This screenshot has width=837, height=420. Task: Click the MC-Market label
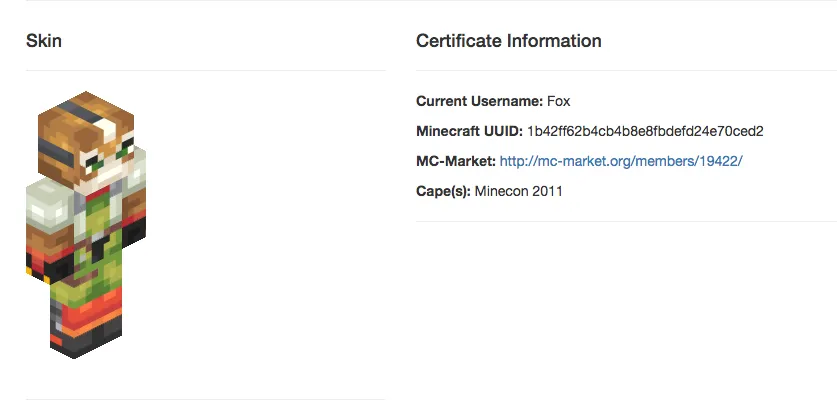pos(456,161)
